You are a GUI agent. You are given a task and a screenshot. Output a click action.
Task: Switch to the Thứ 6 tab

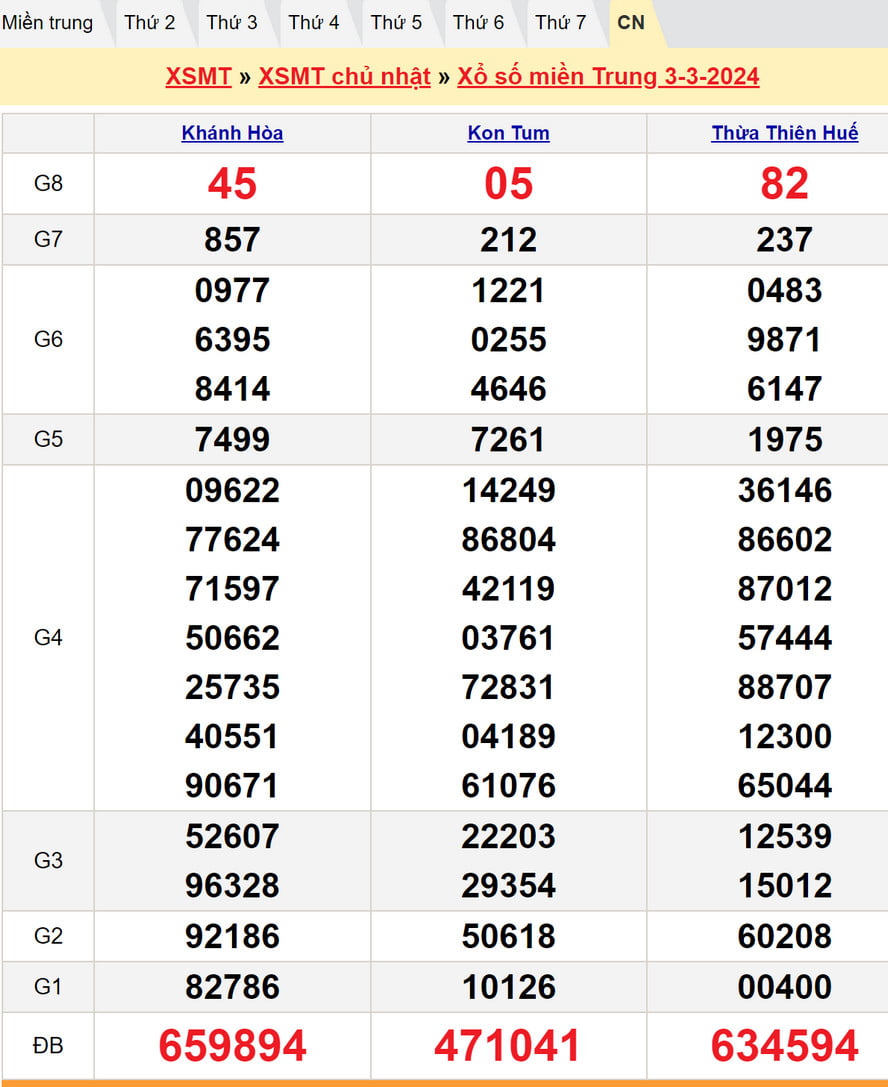[x=478, y=23]
